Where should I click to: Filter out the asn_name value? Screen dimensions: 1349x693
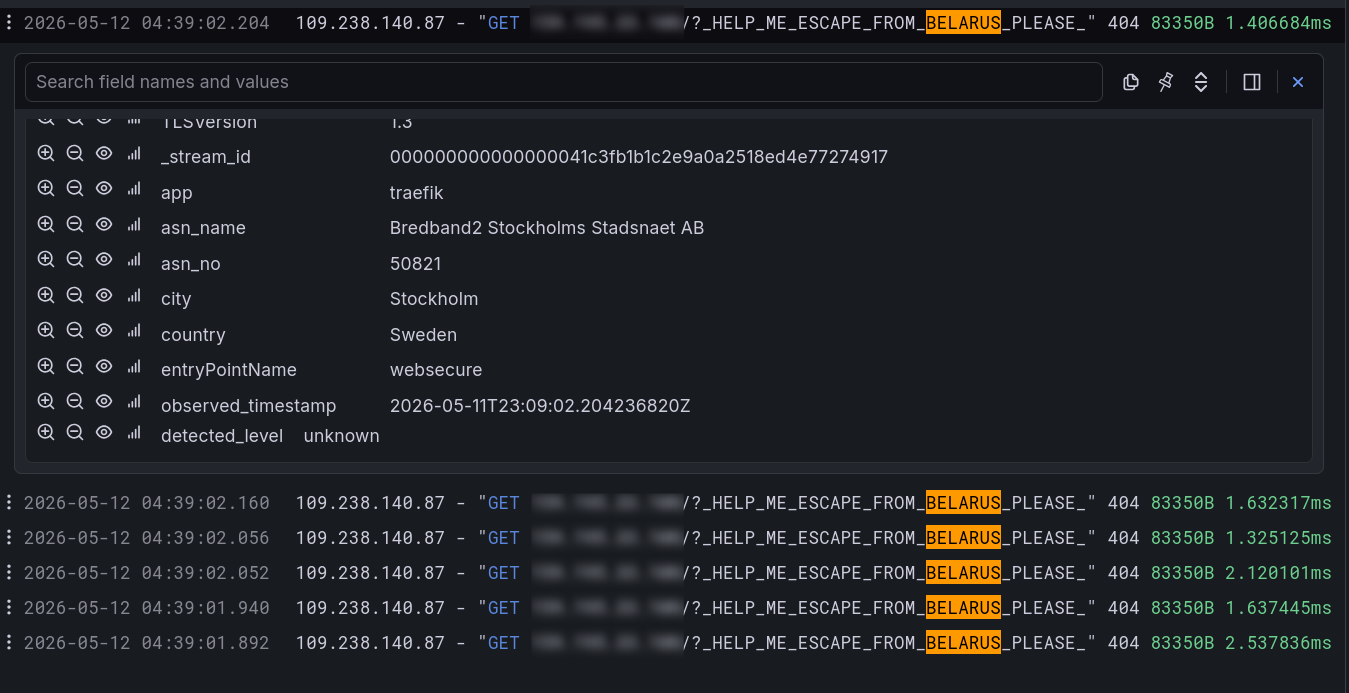74,224
